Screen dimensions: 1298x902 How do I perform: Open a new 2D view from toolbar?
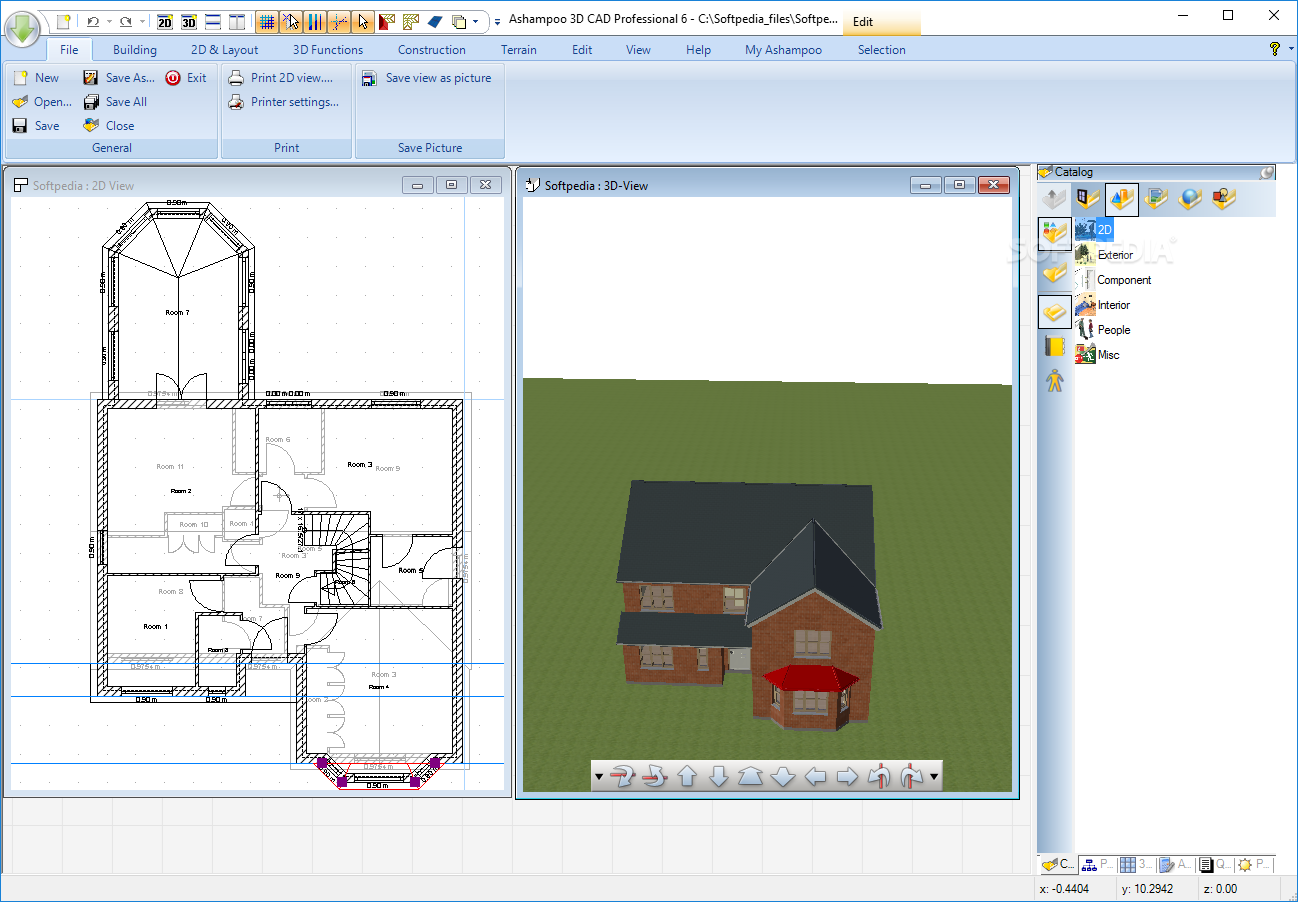[165, 21]
